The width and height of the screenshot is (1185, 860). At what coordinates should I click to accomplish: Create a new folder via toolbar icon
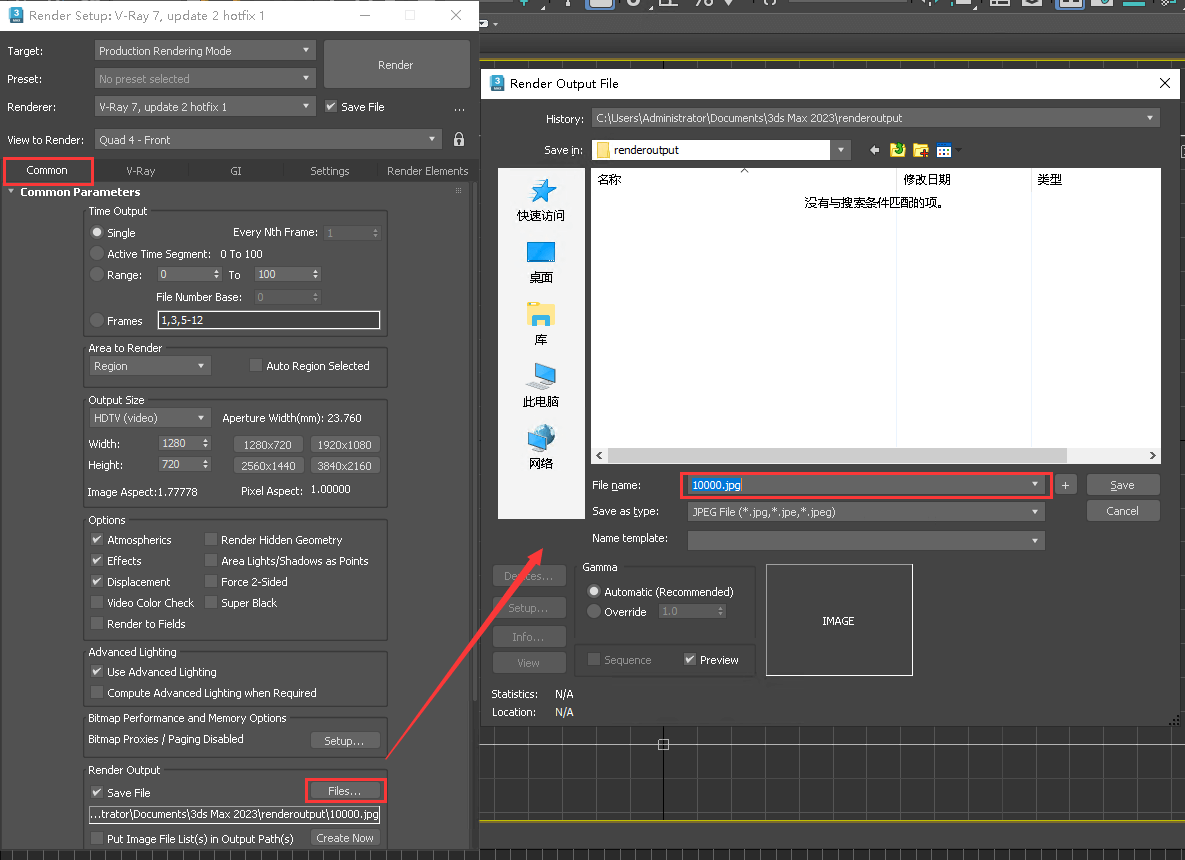click(x=920, y=150)
